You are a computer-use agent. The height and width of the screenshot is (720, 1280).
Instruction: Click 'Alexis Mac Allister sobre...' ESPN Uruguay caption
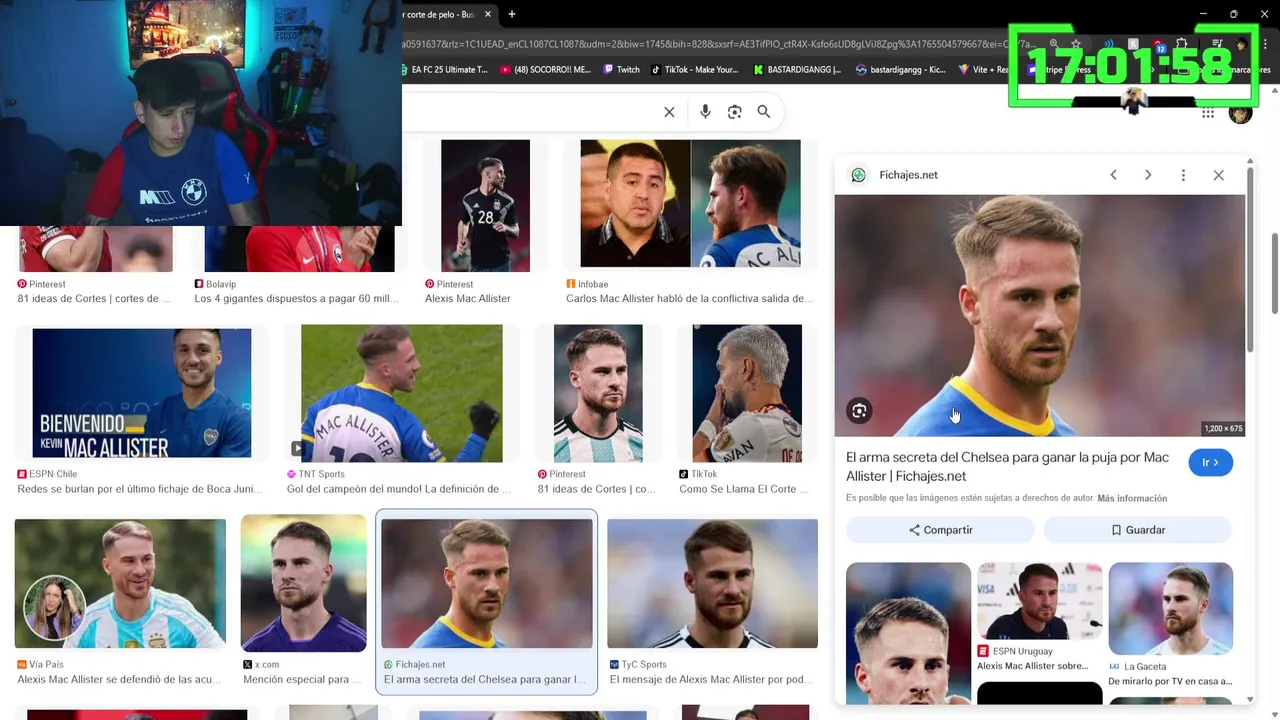pyautogui.click(x=1032, y=666)
